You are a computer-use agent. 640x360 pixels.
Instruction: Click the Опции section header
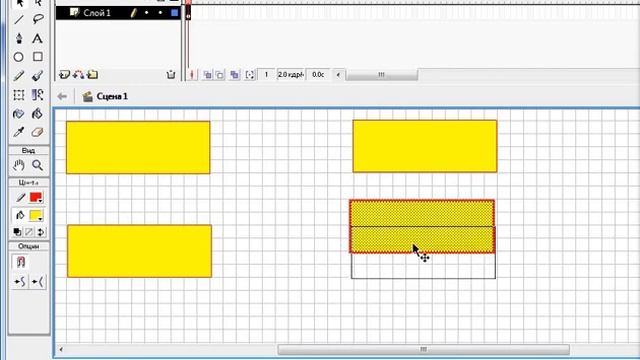pos(29,246)
